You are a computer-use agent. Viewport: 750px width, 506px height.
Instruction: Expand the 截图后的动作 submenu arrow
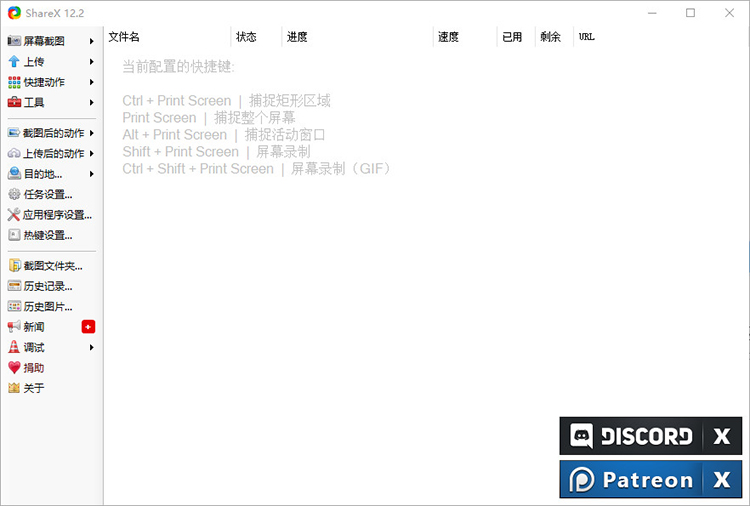[x=92, y=133]
